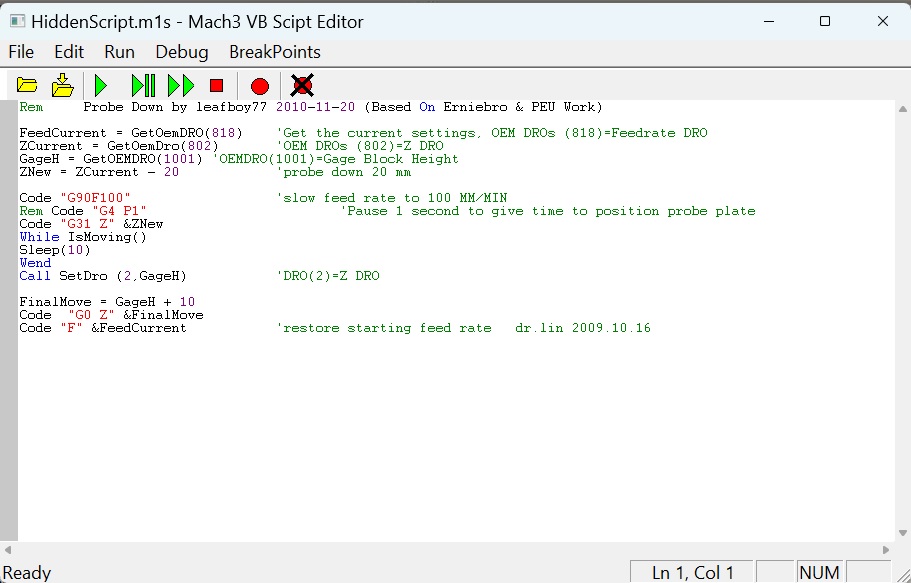Image resolution: width=911 pixels, height=583 pixels.
Task: Click the Save script icon
Action: 62,85
